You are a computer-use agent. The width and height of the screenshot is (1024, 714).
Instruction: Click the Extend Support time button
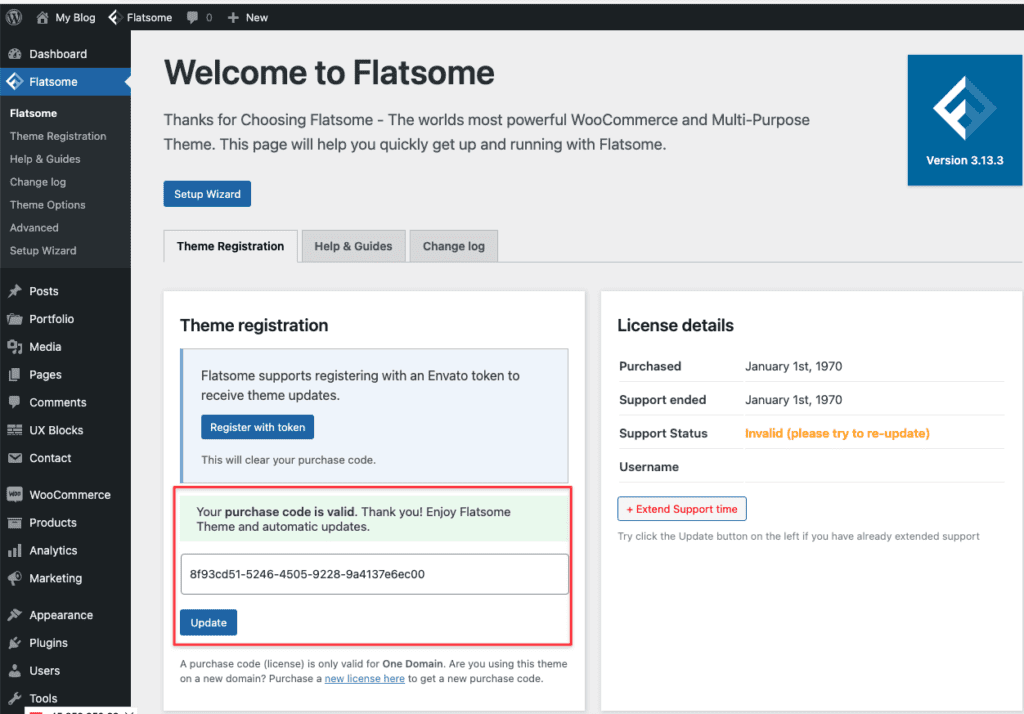[x=682, y=509]
